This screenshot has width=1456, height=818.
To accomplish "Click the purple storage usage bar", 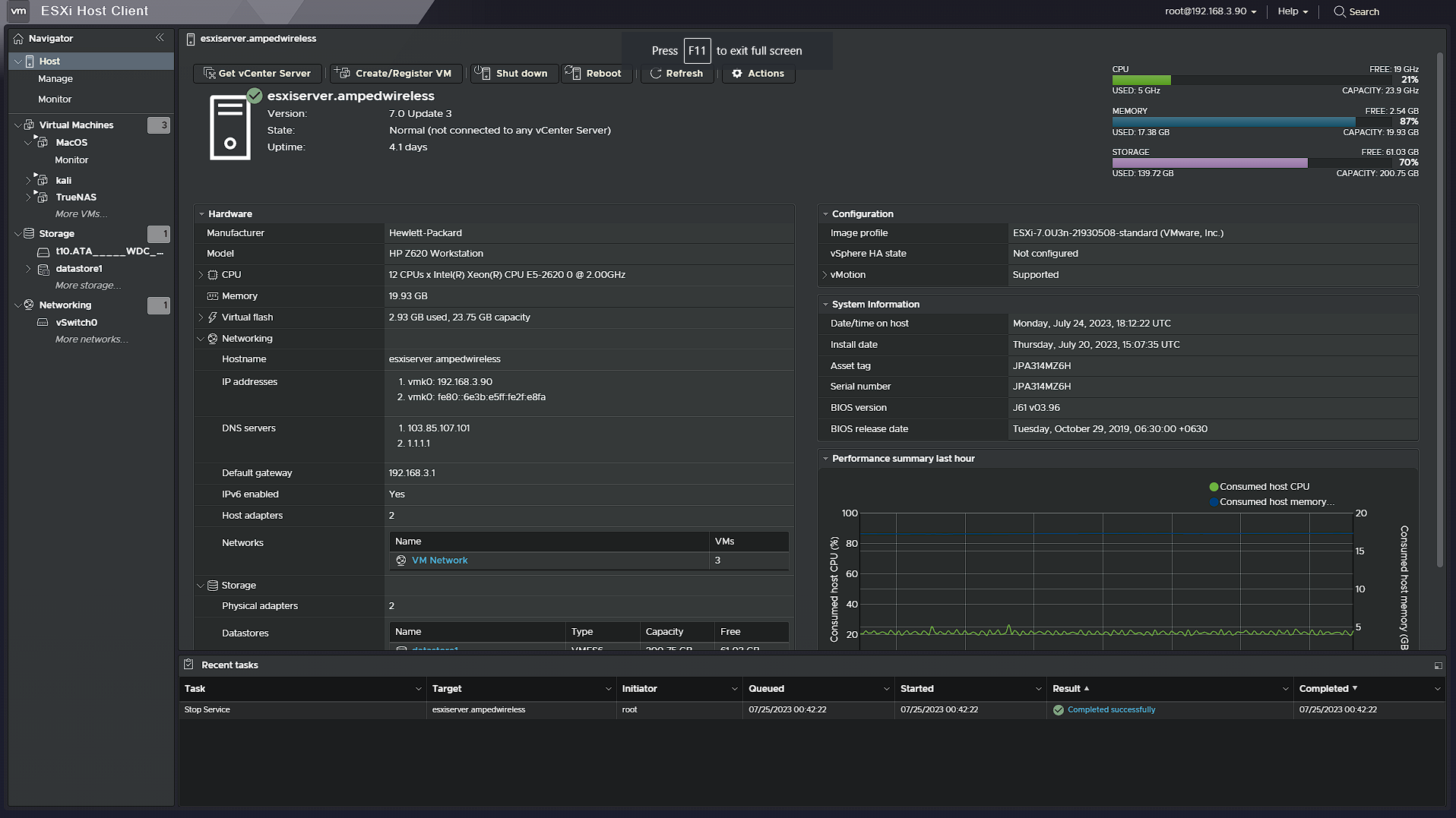I will (1209, 163).
